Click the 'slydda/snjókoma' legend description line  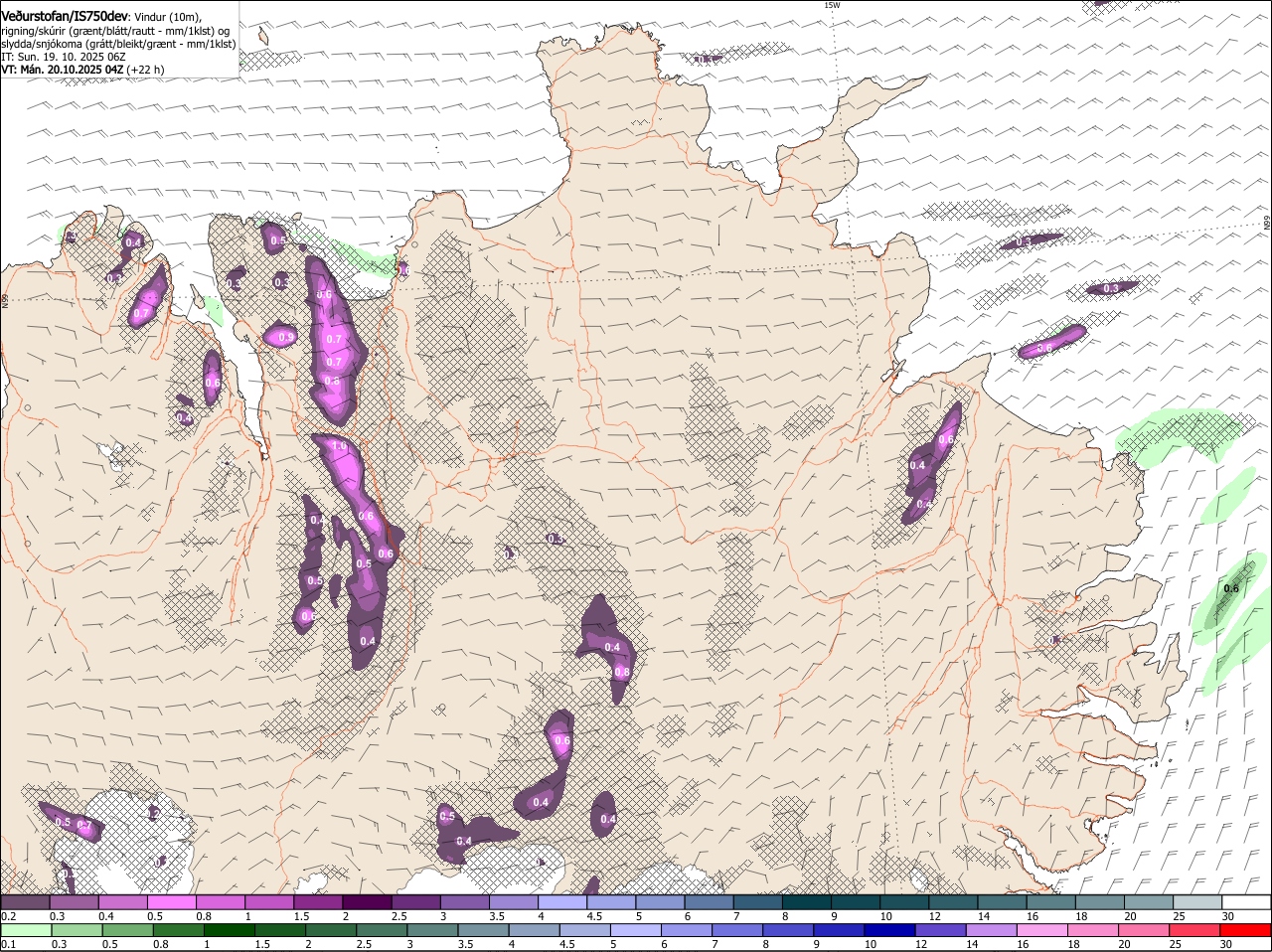pos(118,44)
